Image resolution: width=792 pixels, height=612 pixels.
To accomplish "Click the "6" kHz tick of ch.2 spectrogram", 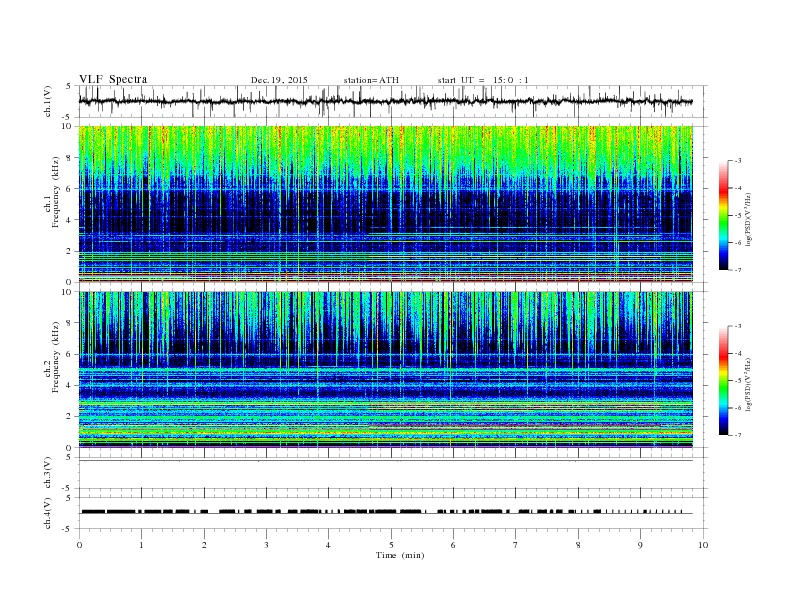I will tap(69, 354).
